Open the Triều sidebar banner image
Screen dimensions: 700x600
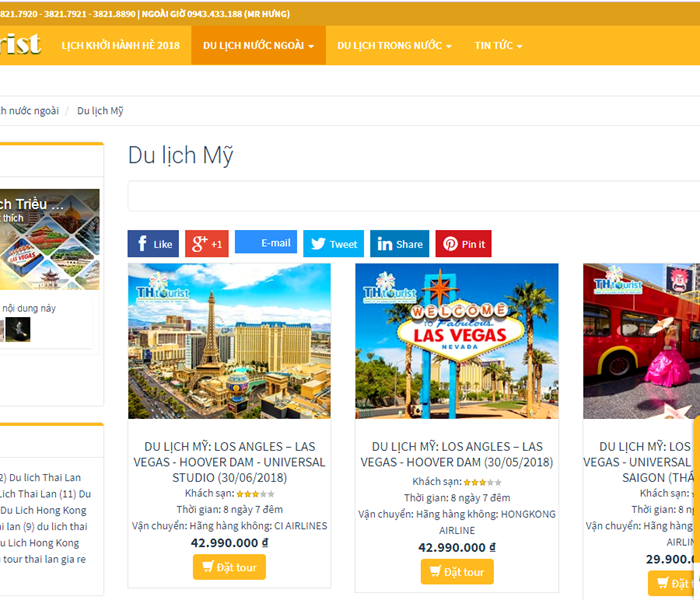pyautogui.click(x=50, y=239)
